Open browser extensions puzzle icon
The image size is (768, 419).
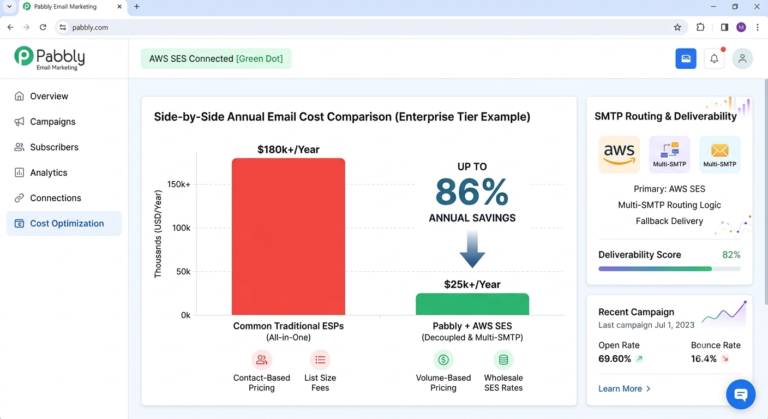tap(700, 27)
